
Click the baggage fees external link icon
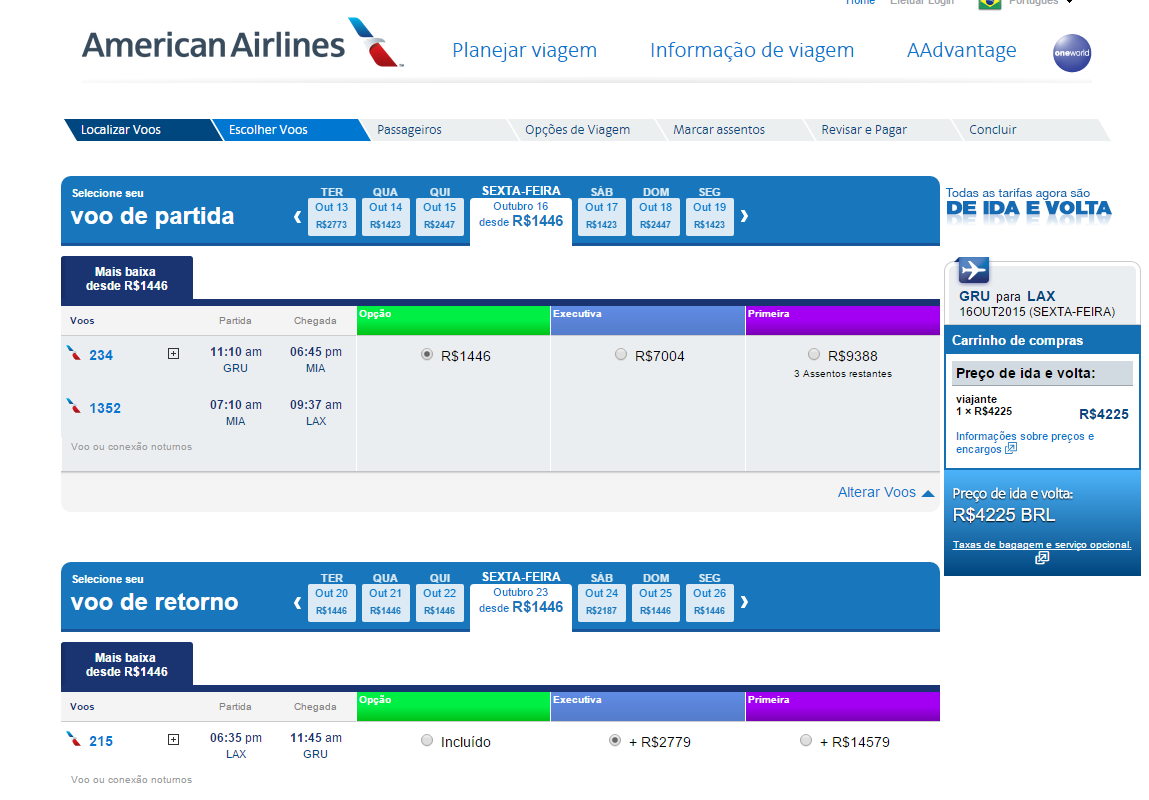1041,558
